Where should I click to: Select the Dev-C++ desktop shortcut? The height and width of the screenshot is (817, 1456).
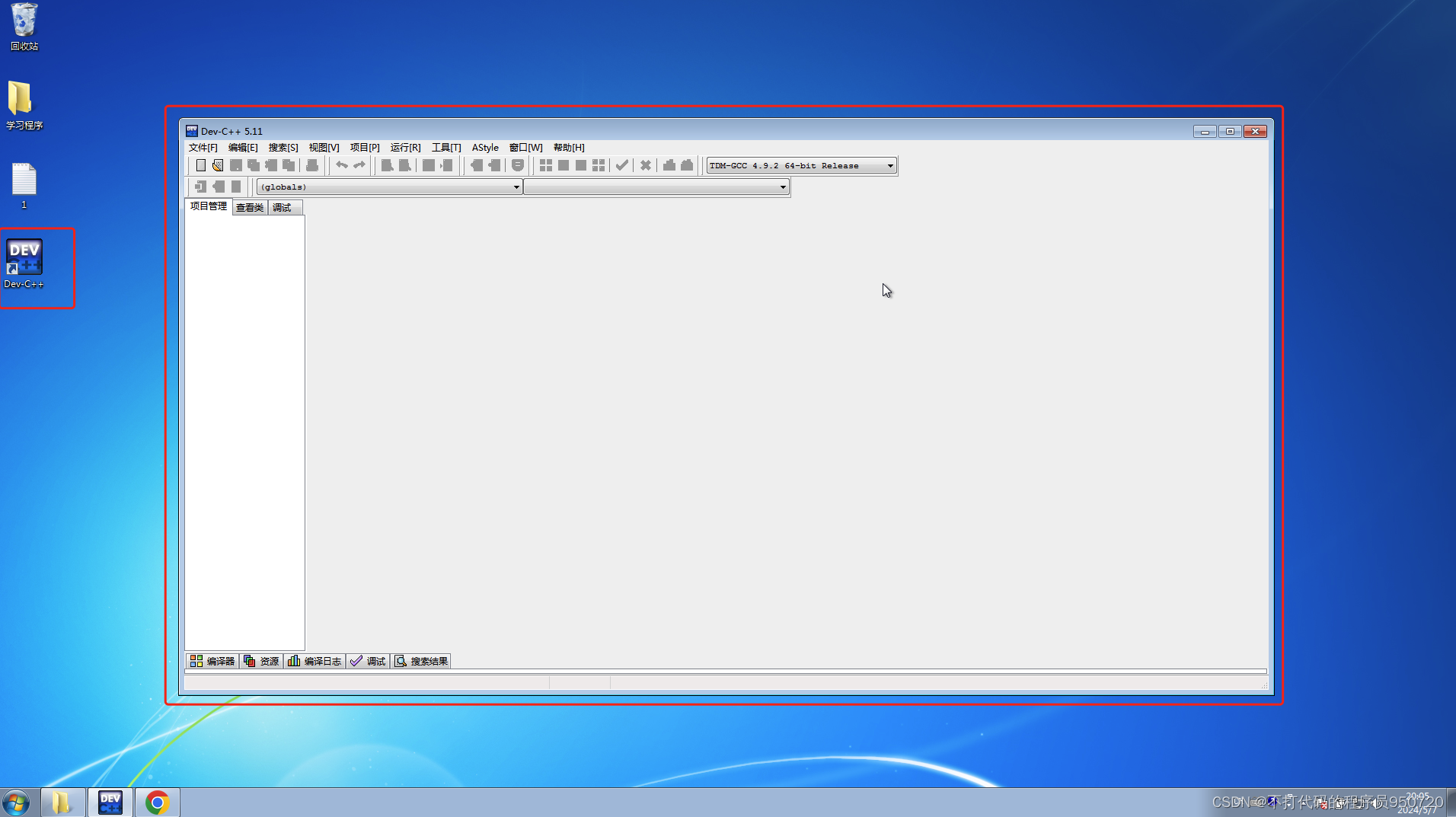pyautogui.click(x=24, y=263)
